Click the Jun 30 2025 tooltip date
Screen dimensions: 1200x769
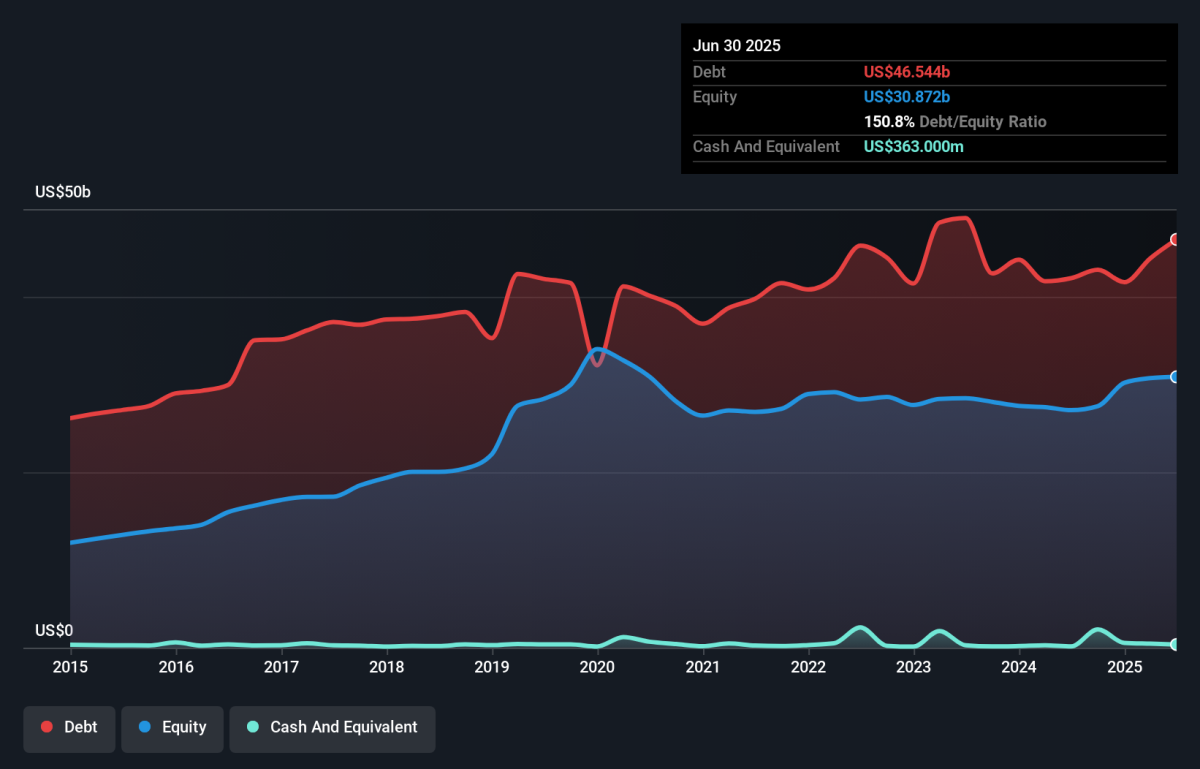737,46
